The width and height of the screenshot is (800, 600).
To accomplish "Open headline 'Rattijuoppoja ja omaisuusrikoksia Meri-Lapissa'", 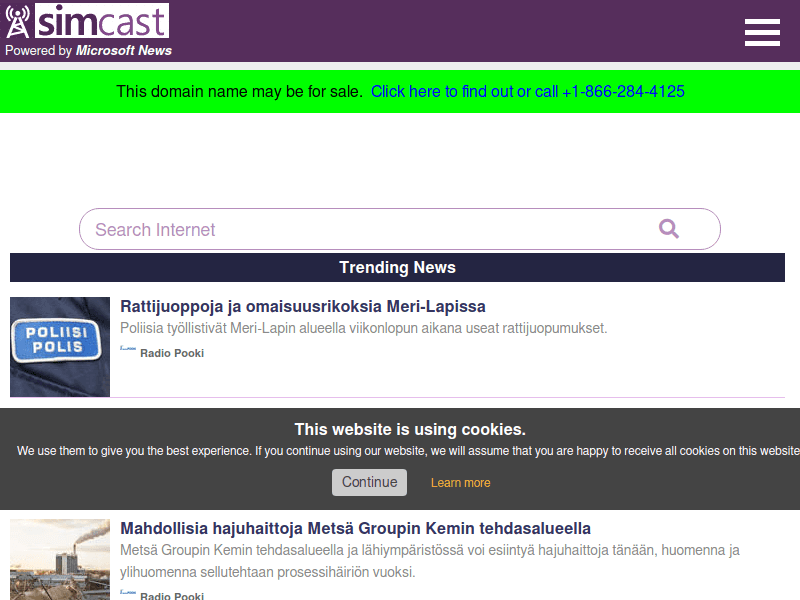I will (x=302, y=307).
